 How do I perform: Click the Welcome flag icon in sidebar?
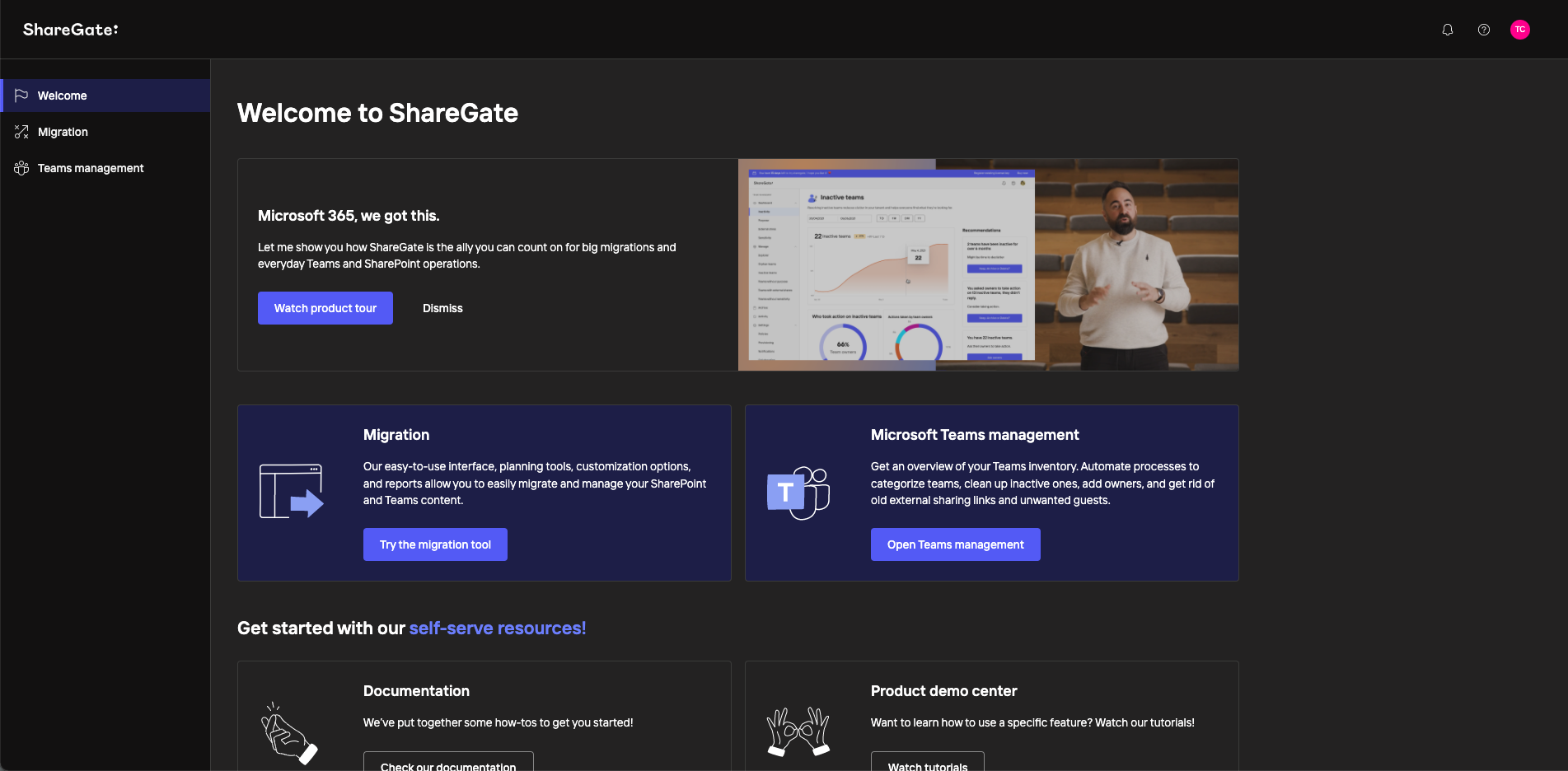[x=21, y=96]
